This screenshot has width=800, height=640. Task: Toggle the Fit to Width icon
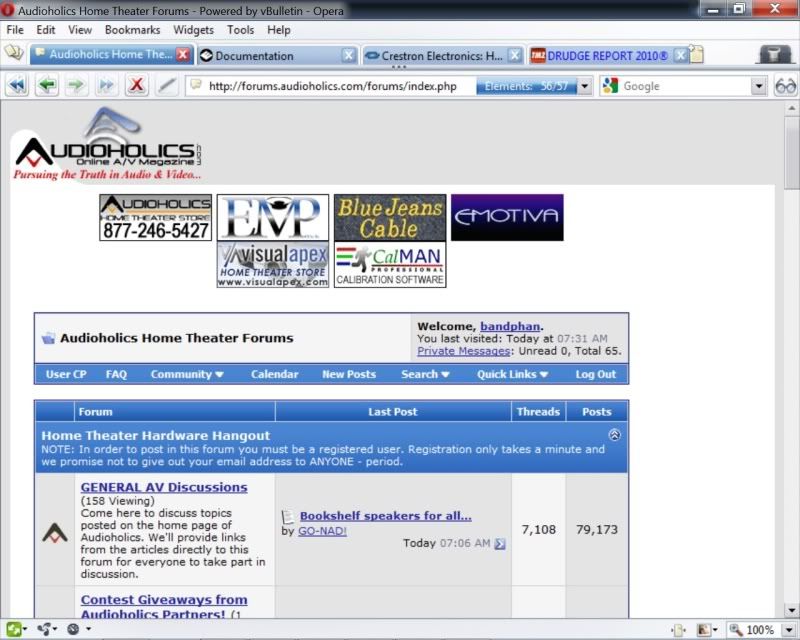(x=678, y=630)
